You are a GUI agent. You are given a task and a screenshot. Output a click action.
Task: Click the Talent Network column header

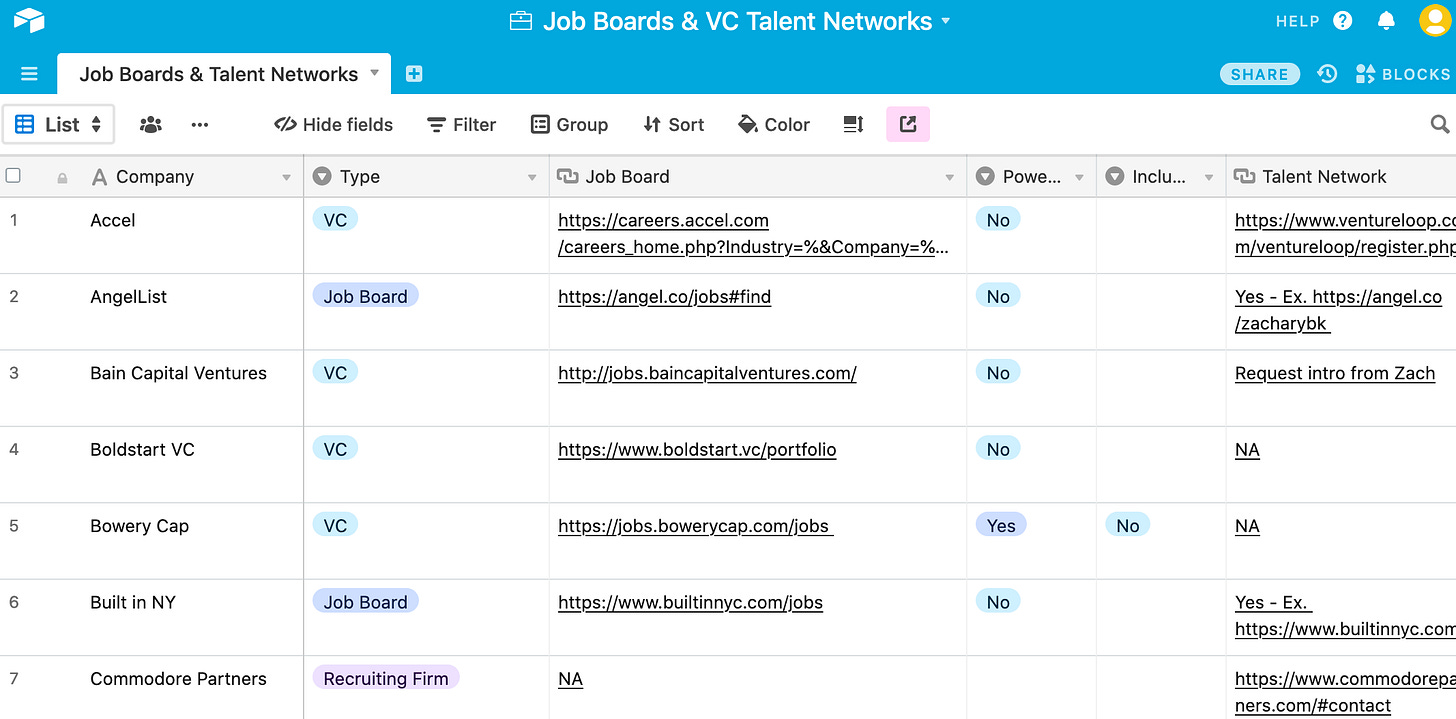pyautogui.click(x=1341, y=176)
